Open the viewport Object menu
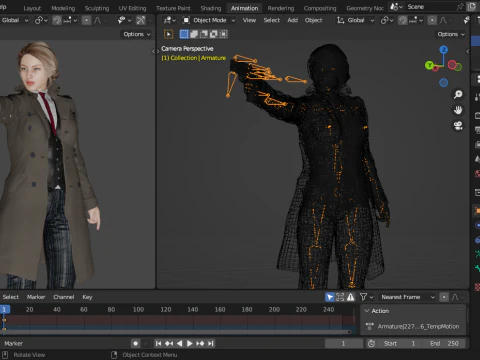Image resolution: width=480 pixels, height=360 pixels. click(x=313, y=21)
